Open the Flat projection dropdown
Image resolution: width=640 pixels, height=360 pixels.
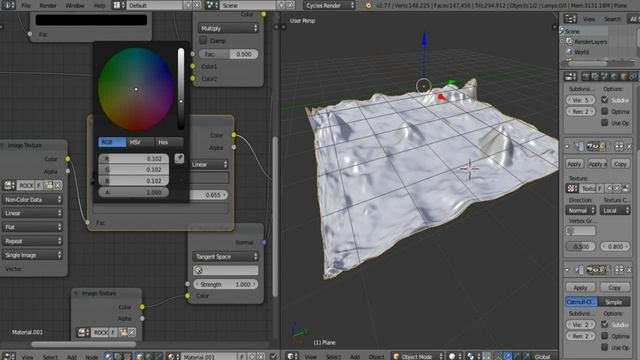(x=32, y=227)
